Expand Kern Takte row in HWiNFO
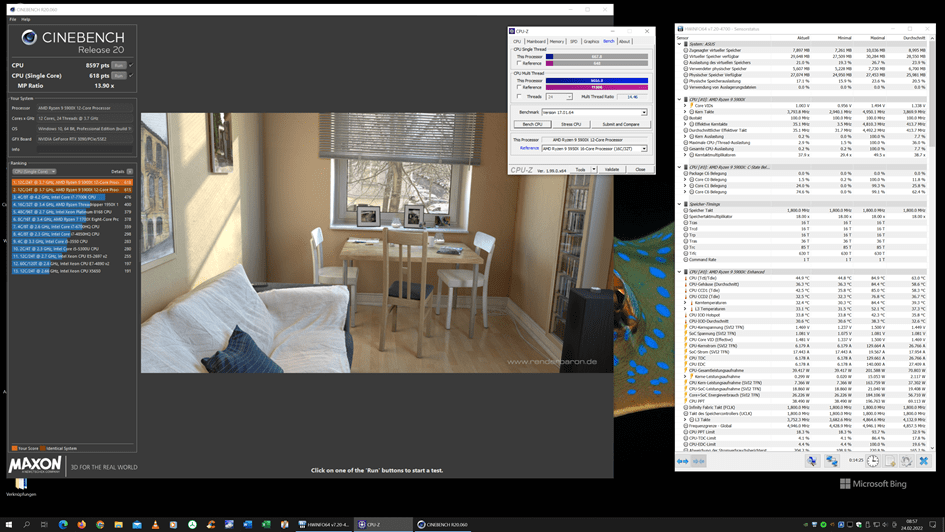Viewport: 945px width, 532px height. click(685, 111)
